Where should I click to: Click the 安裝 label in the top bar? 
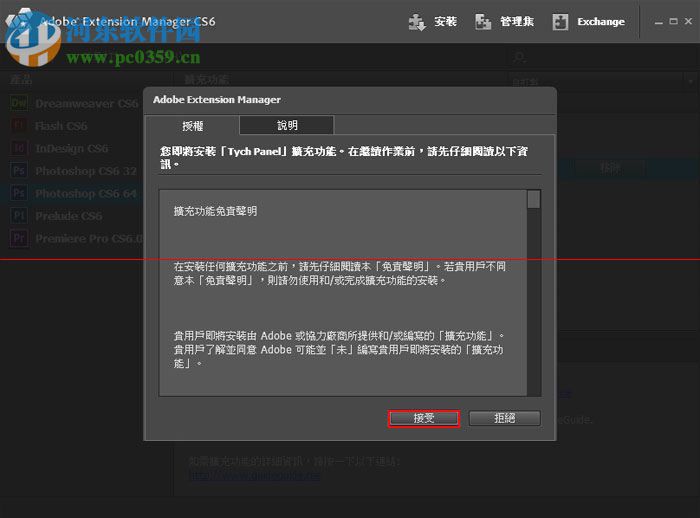(446, 21)
